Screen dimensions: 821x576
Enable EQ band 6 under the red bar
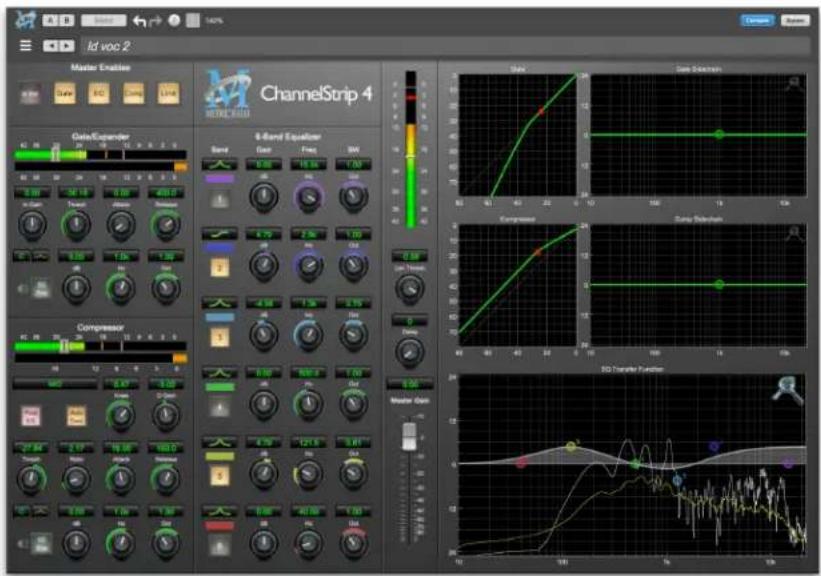point(220,546)
